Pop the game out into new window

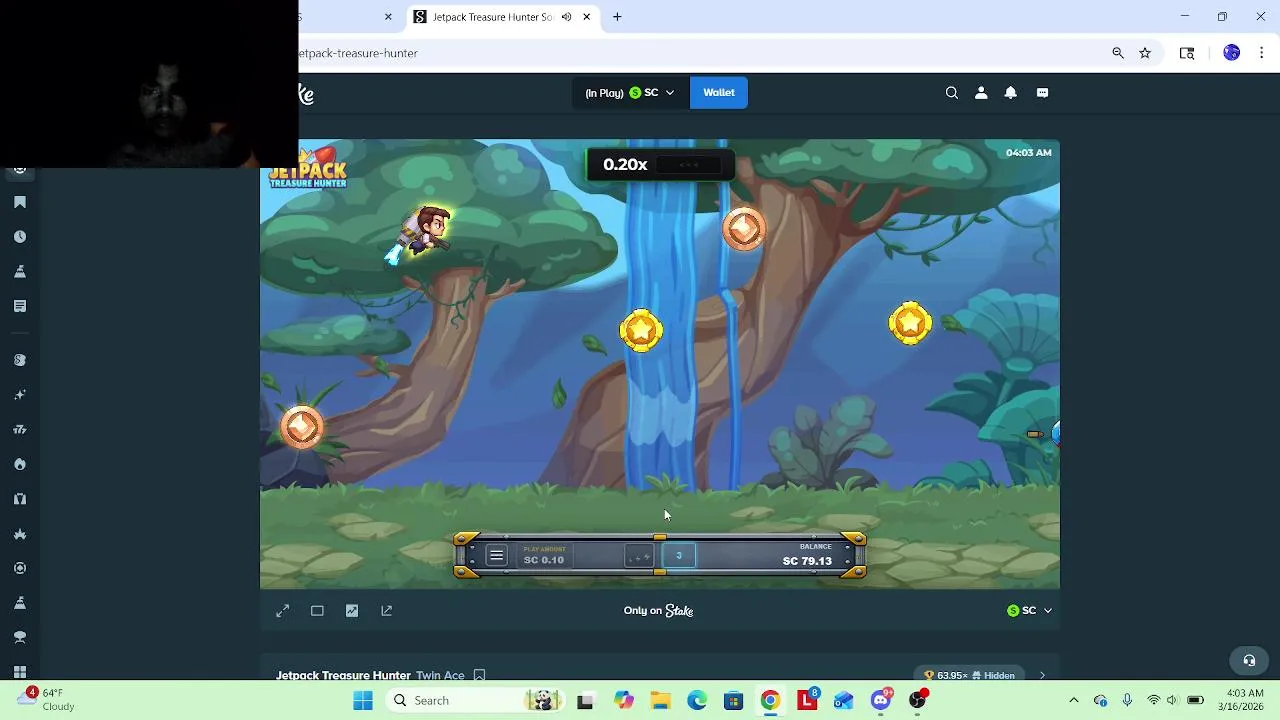387,610
